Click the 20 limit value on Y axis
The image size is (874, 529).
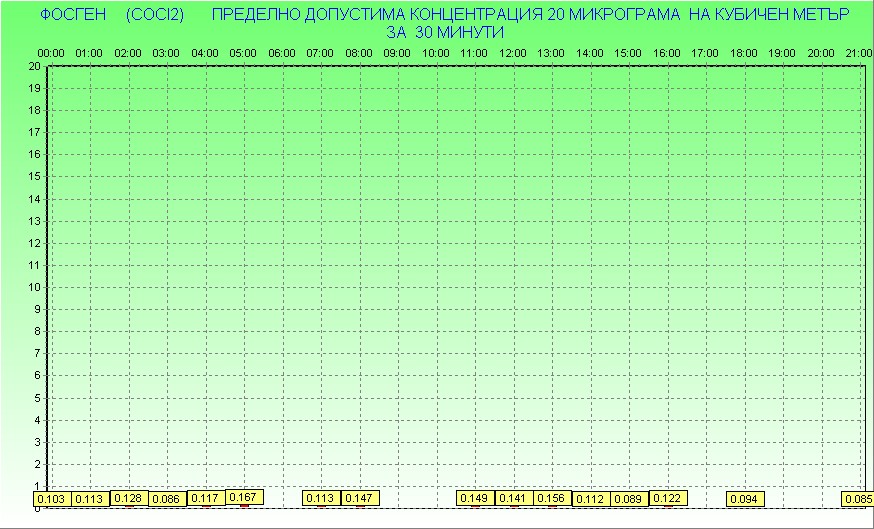(x=34, y=66)
